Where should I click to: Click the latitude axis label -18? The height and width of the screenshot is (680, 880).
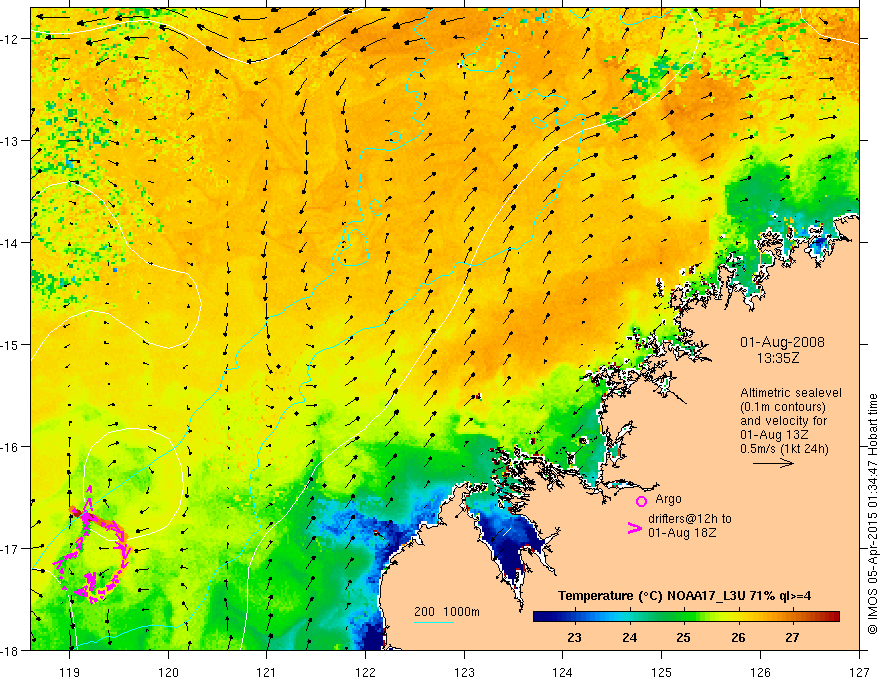tap(11, 650)
